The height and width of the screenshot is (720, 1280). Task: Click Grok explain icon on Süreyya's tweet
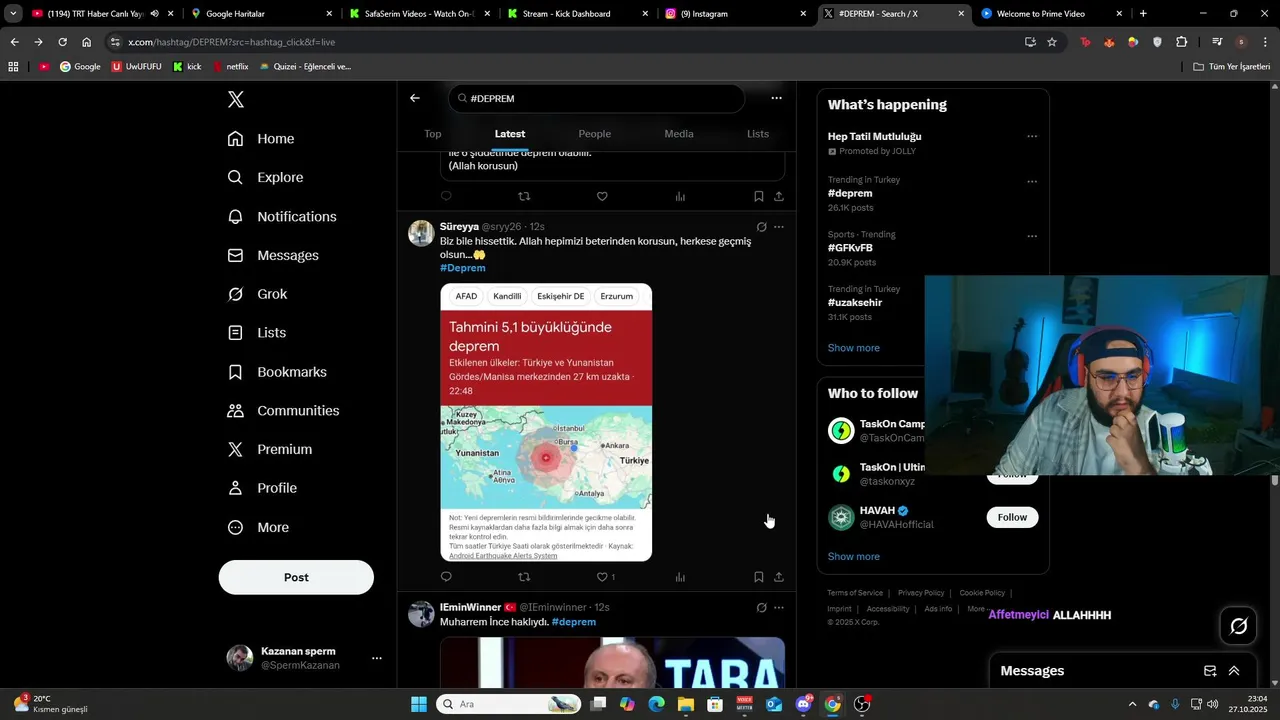coord(761,227)
